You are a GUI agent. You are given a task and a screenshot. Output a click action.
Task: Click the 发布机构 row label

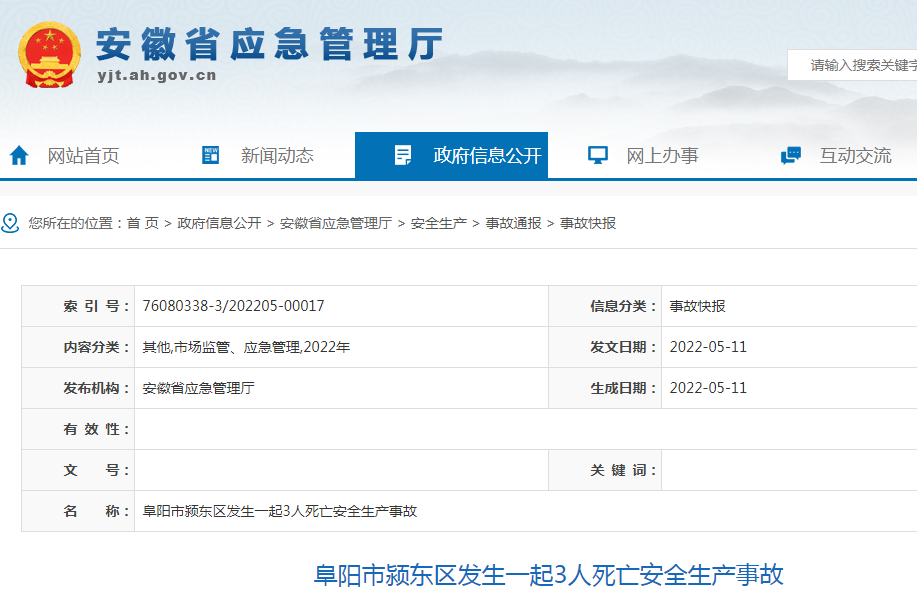pos(96,388)
